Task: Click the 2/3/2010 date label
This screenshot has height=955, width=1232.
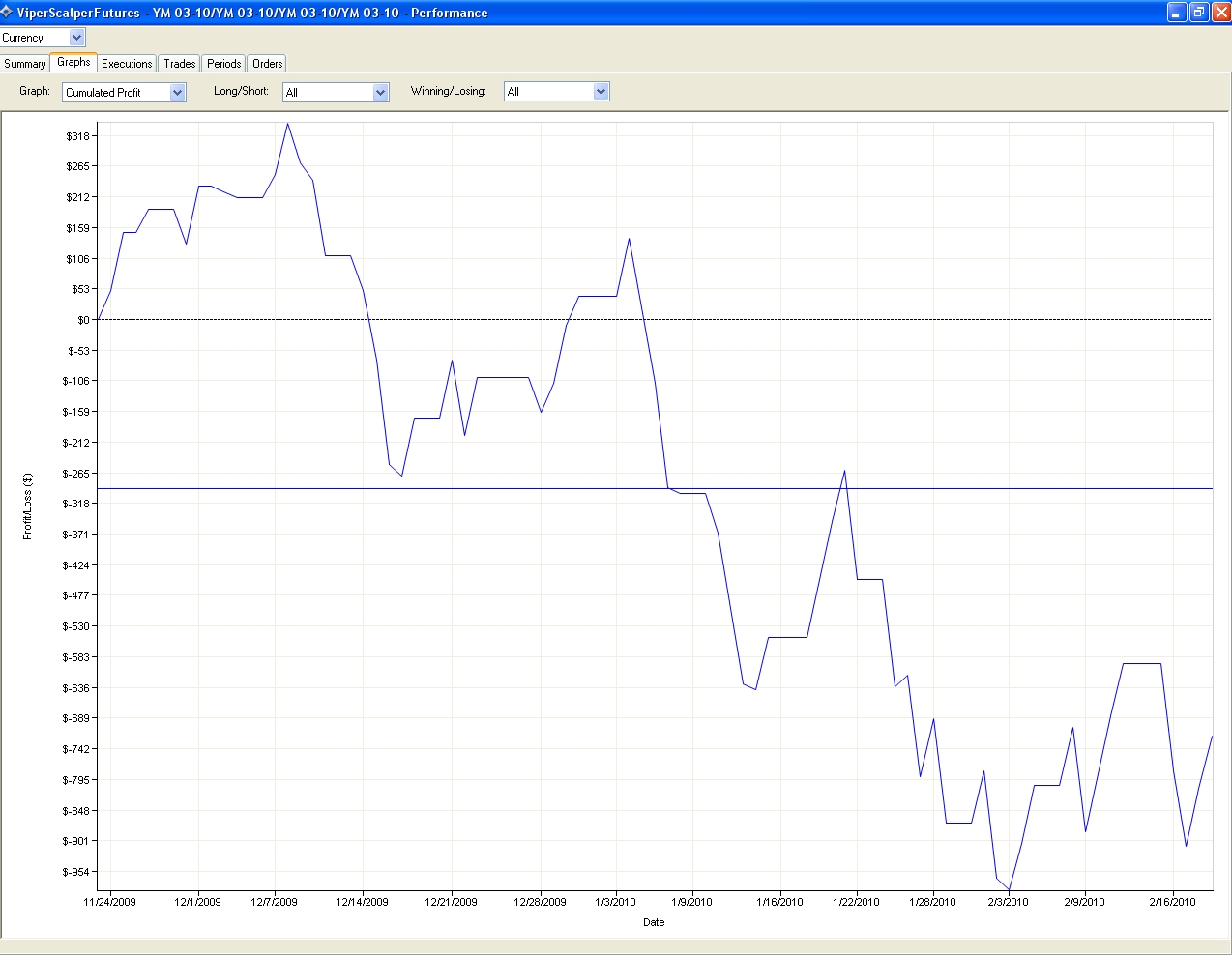Action: pos(1008,902)
